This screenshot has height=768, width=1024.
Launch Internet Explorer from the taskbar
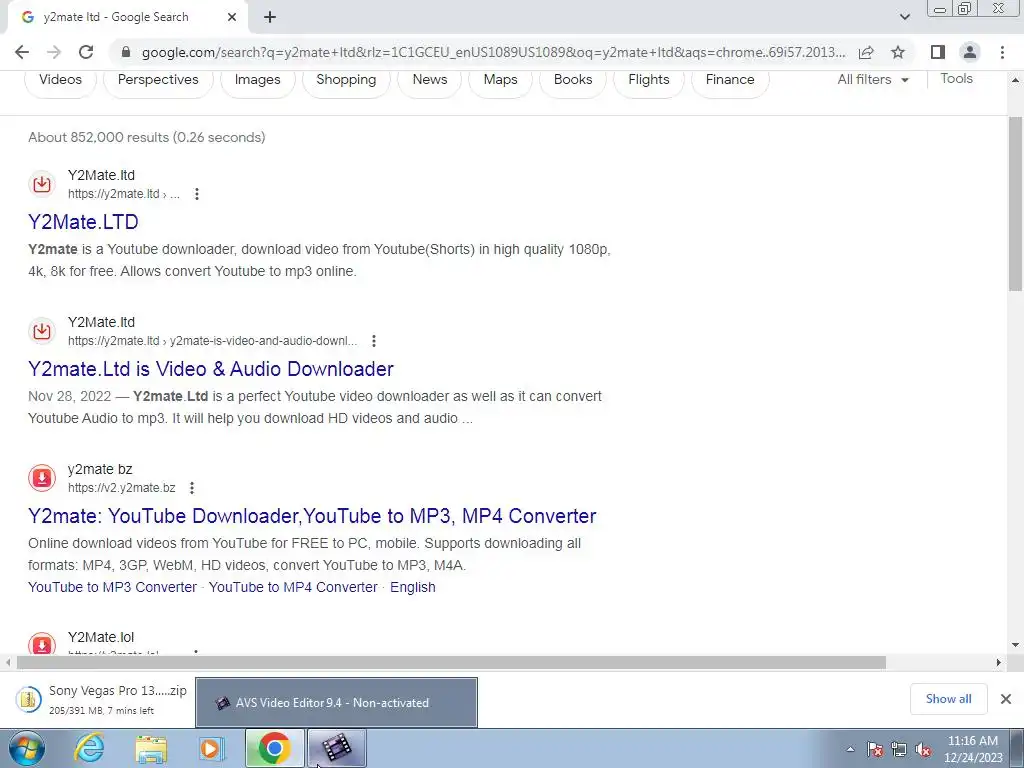tap(89, 748)
